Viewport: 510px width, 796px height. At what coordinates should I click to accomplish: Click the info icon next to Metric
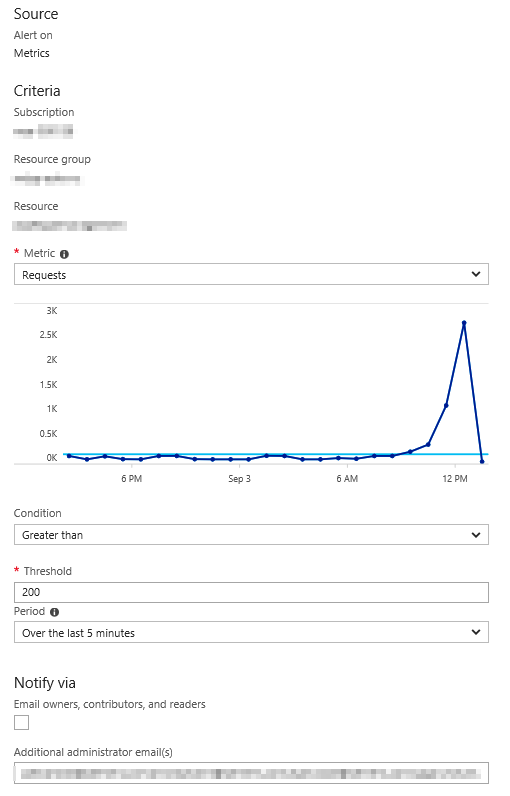tap(64, 254)
